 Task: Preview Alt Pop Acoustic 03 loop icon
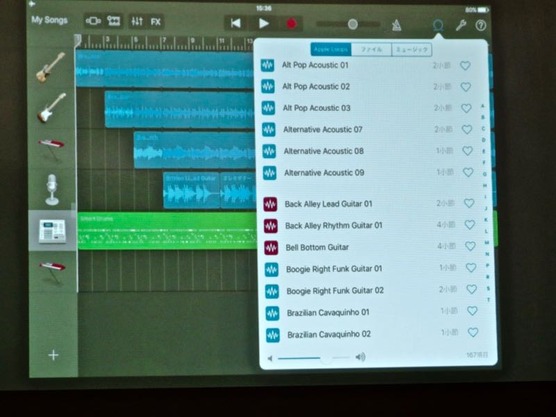(x=268, y=108)
